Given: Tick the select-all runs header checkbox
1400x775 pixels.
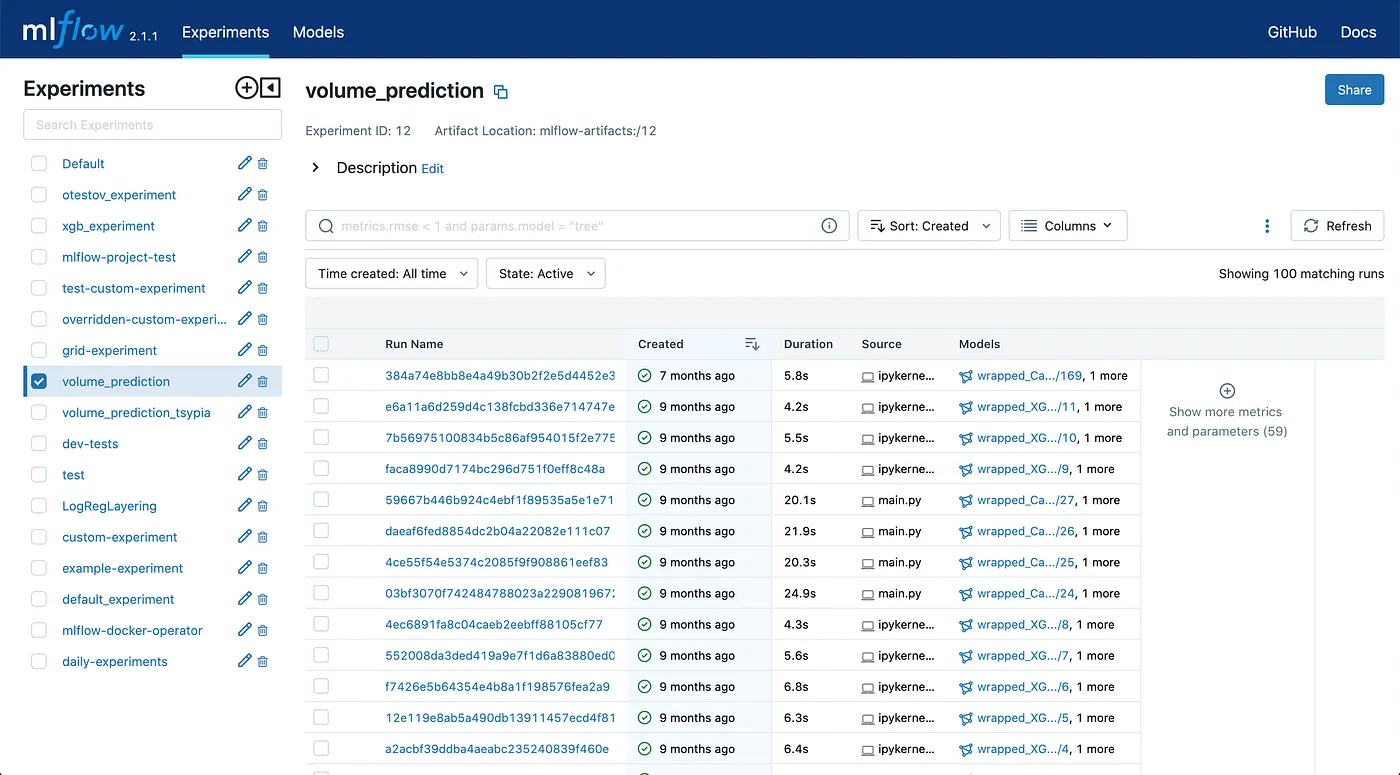Looking at the screenshot, I should click(x=321, y=344).
